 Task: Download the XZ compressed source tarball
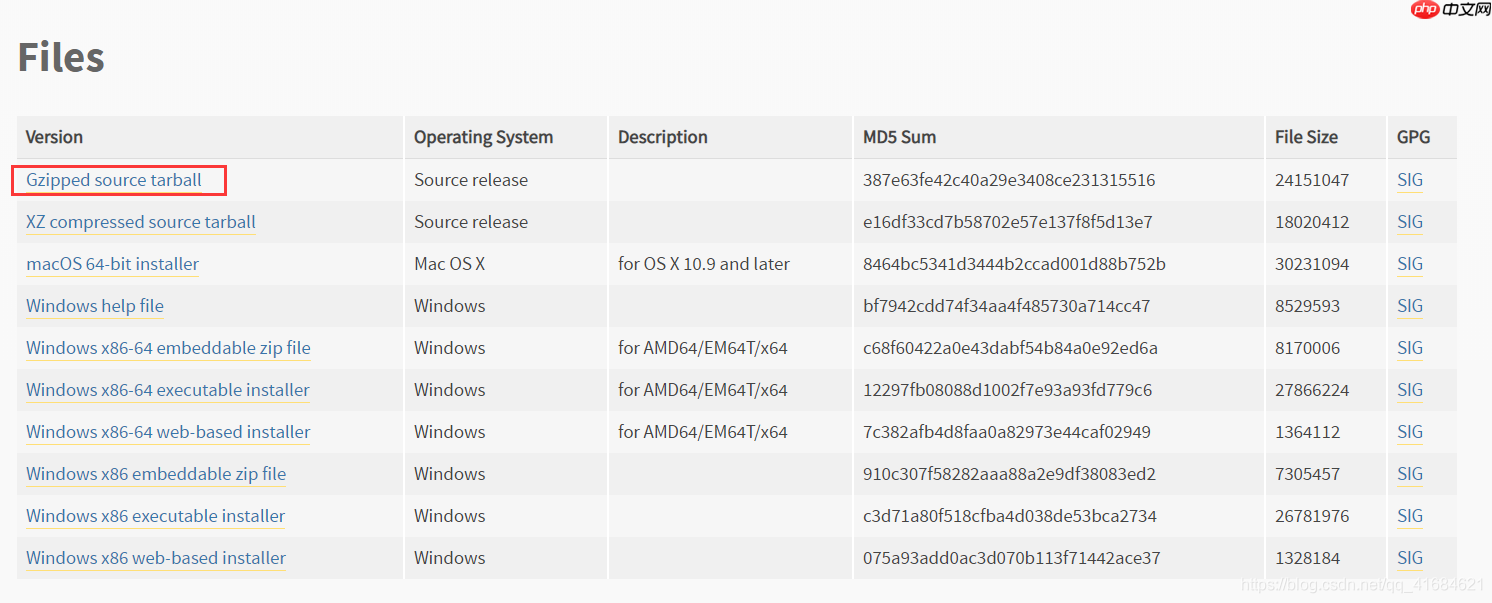pyautogui.click(x=141, y=222)
